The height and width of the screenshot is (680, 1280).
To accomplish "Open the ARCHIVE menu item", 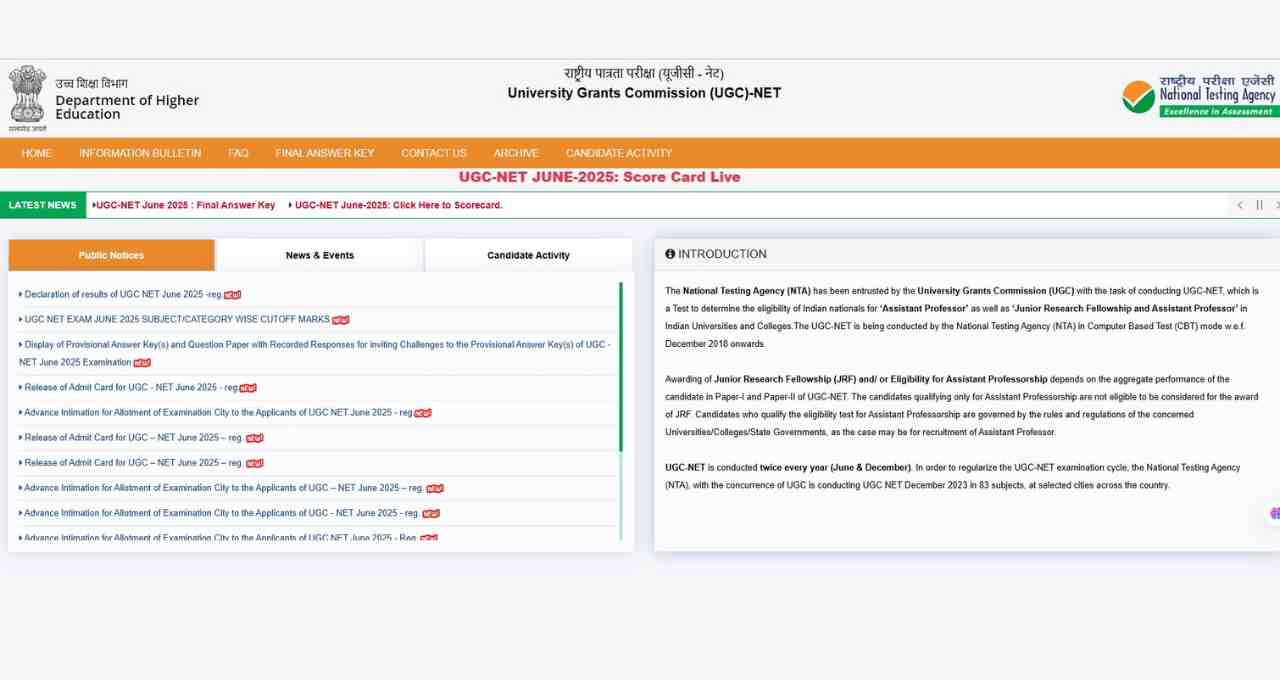I will click(516, 153).
